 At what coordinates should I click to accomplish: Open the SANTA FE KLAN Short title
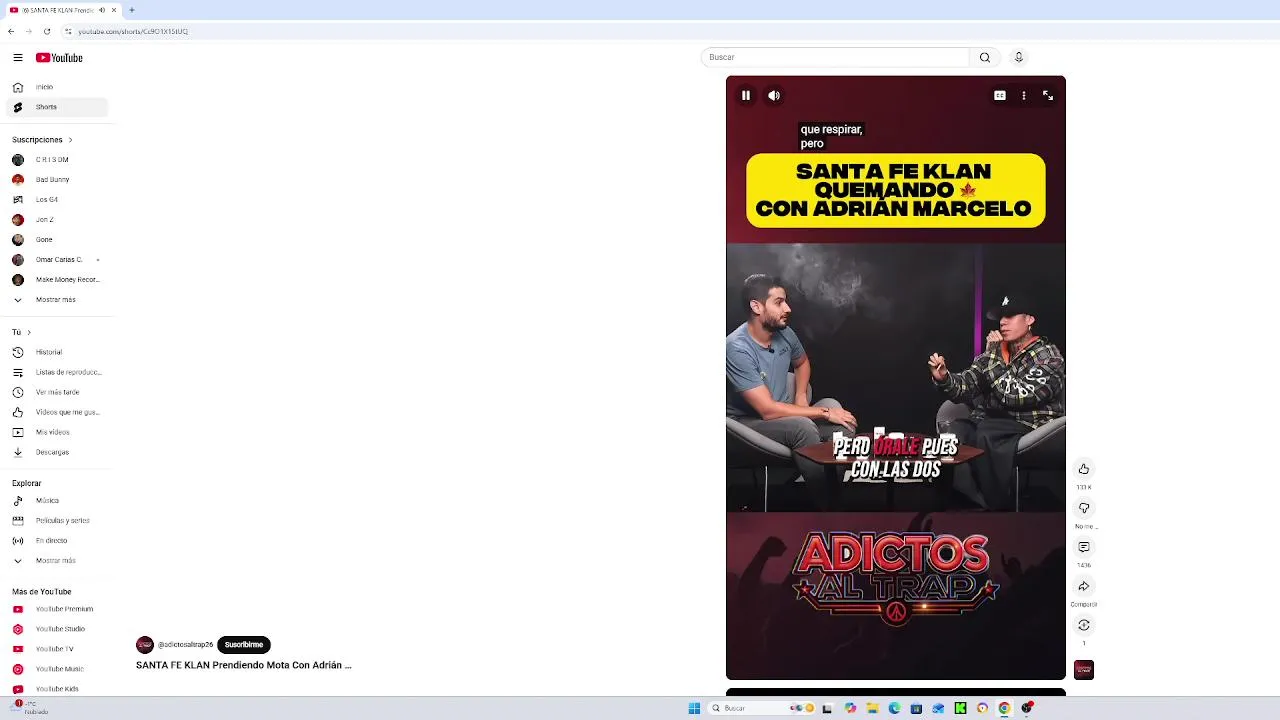[244, 665]
